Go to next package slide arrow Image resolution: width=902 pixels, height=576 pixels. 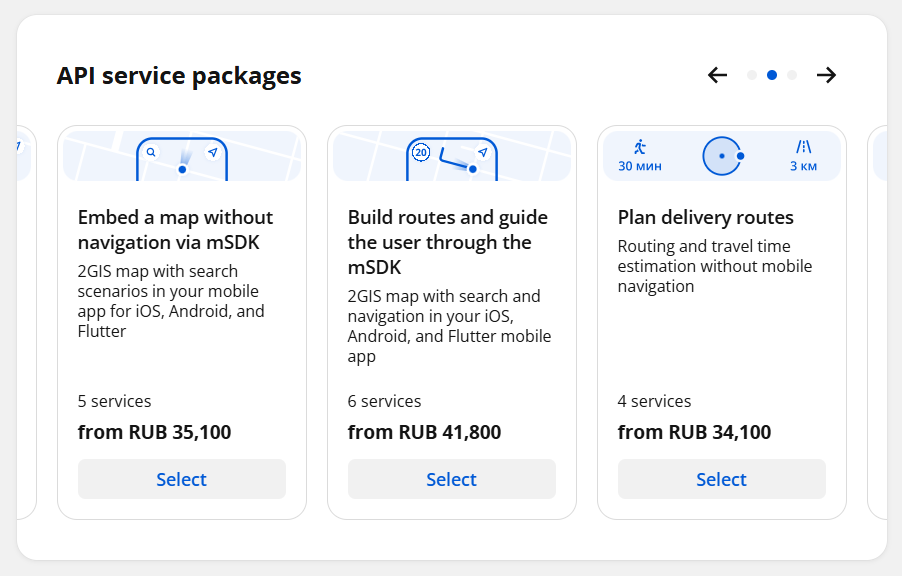coord(827,75)
